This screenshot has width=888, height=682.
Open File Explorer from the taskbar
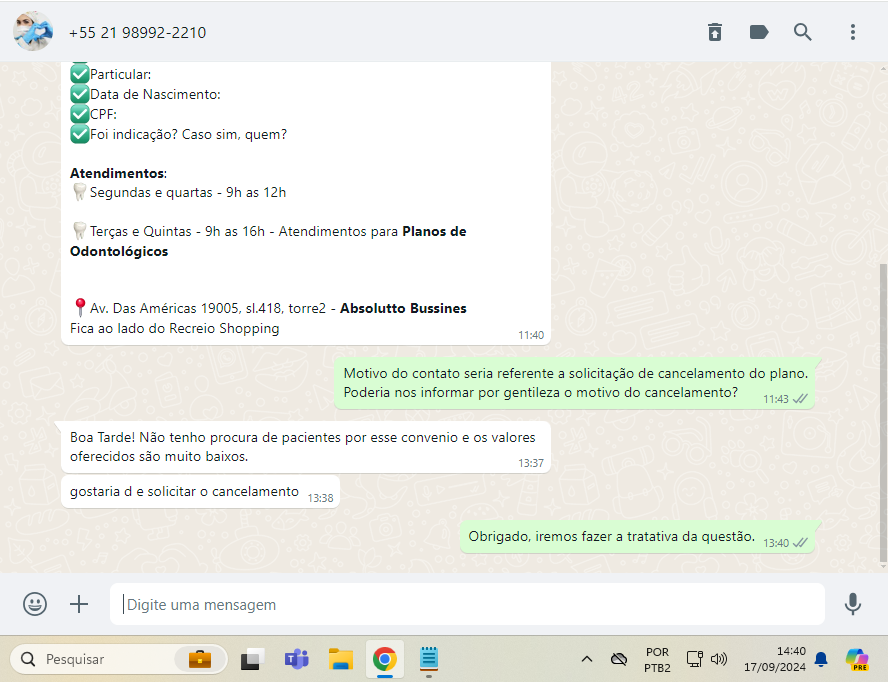[x=340, y=659]
